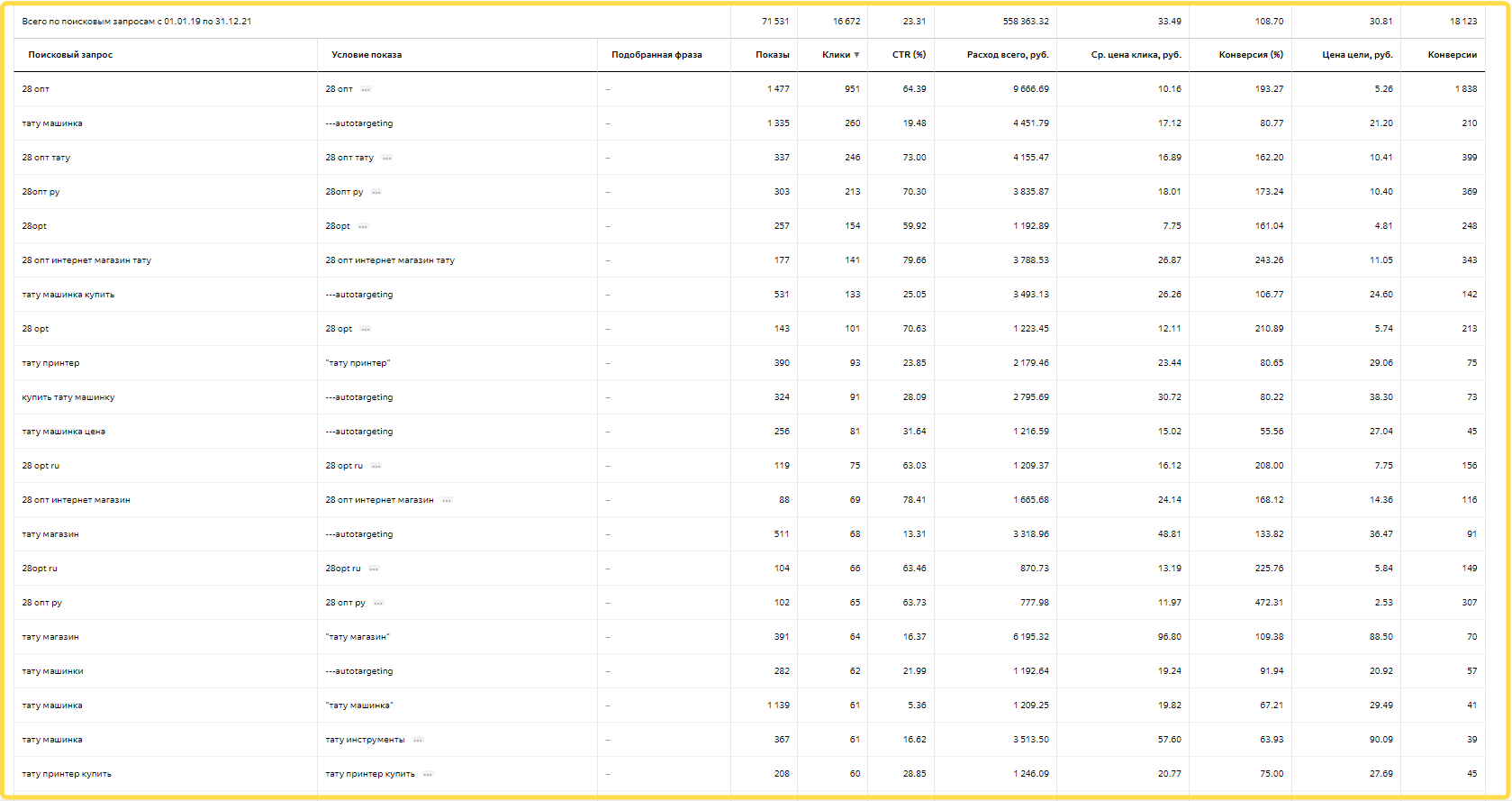Click the "Конверсия (%)" column header

1251,55
